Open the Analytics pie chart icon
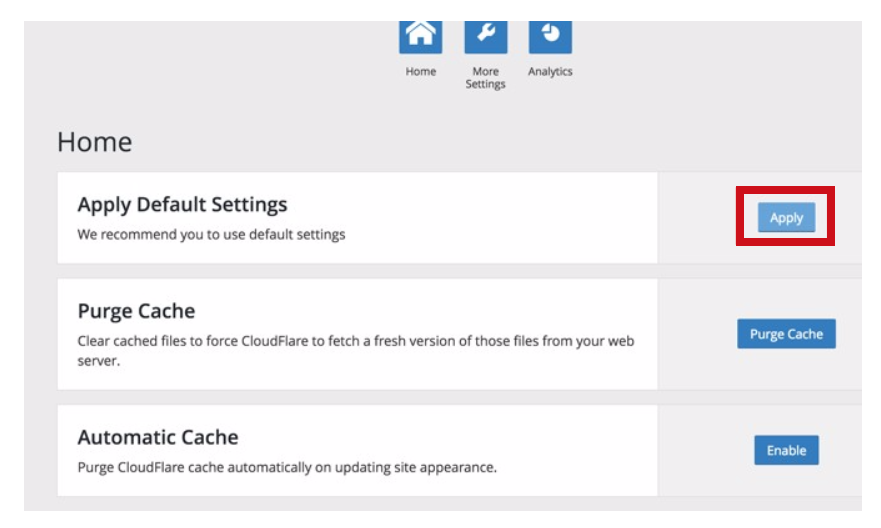Viewport: 881px width, 528px height. [x=550, y=36]
